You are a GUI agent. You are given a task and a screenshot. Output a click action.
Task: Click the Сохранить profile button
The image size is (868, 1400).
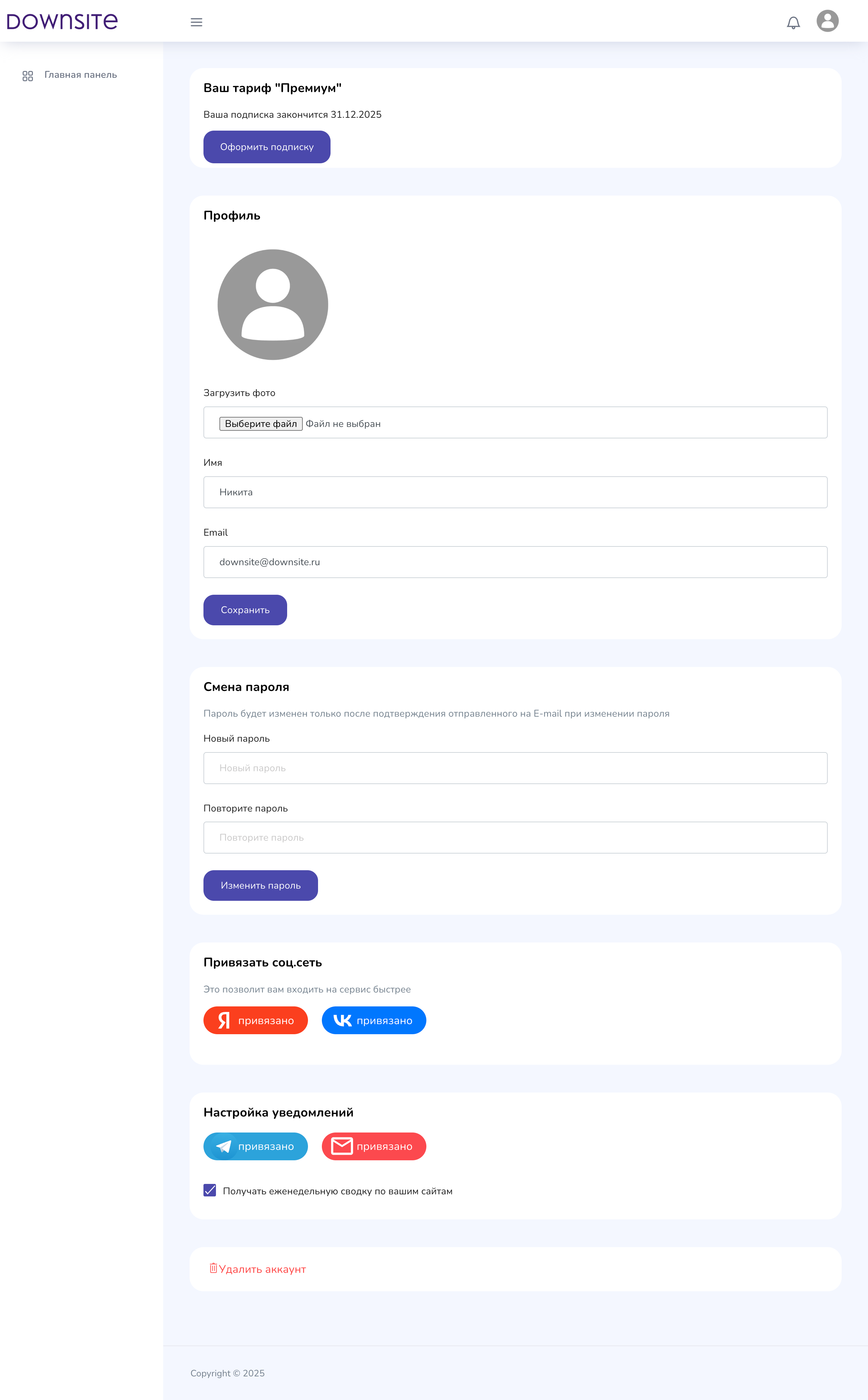[245, 609]
